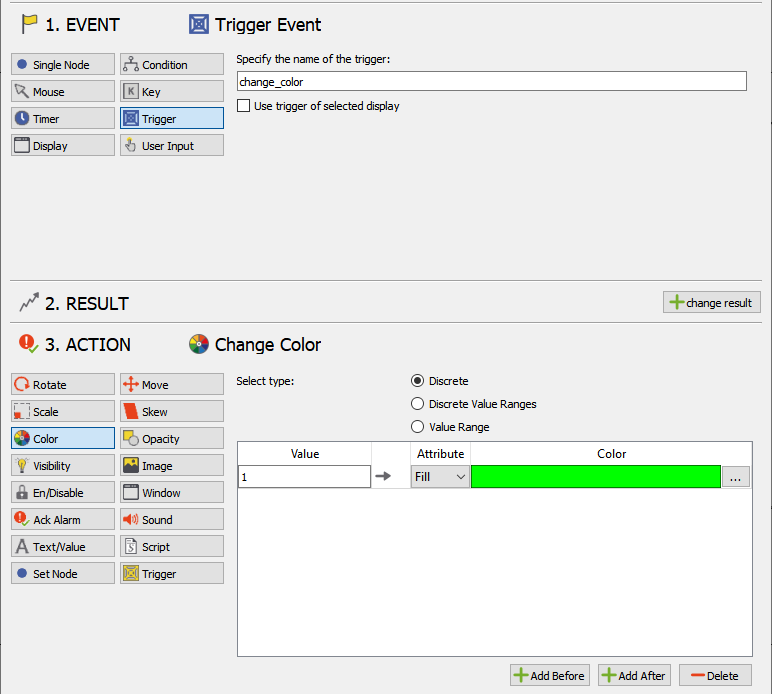This screenshot has height=694, width=772.
Task: Choose the Skew action
Action: pyautogui.click(x=171, y=412)
